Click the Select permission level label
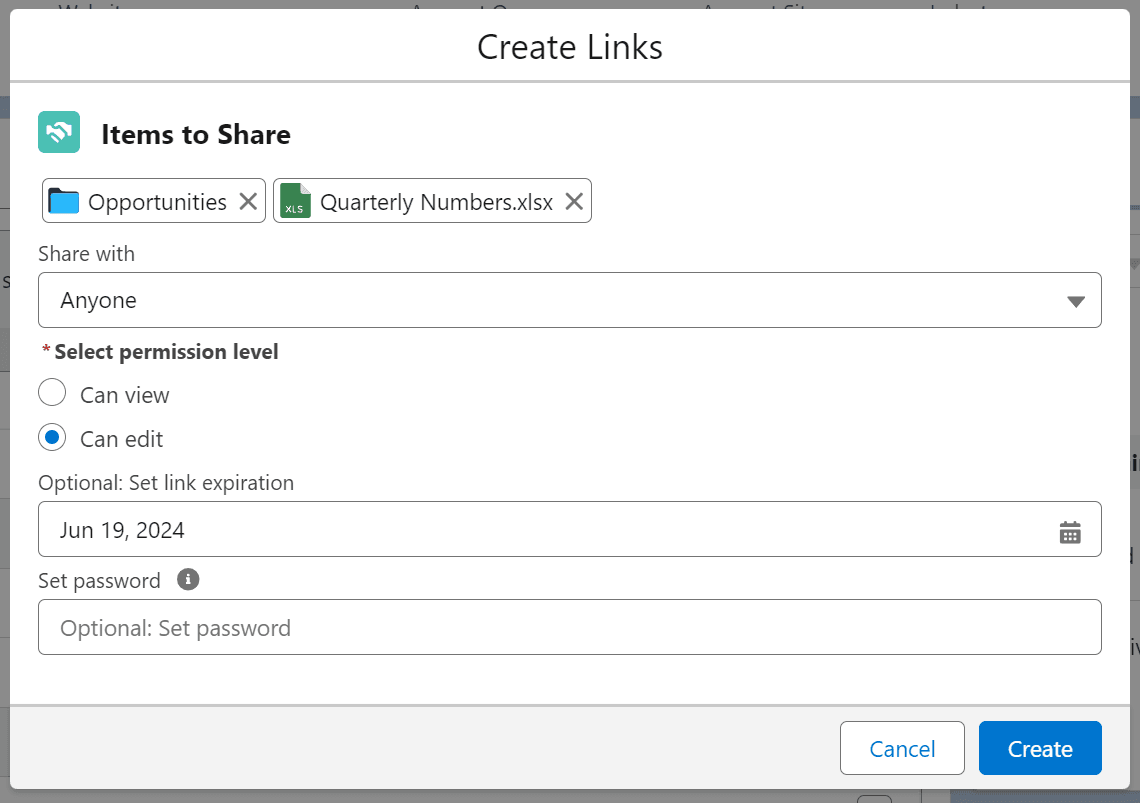 (166, 352)
